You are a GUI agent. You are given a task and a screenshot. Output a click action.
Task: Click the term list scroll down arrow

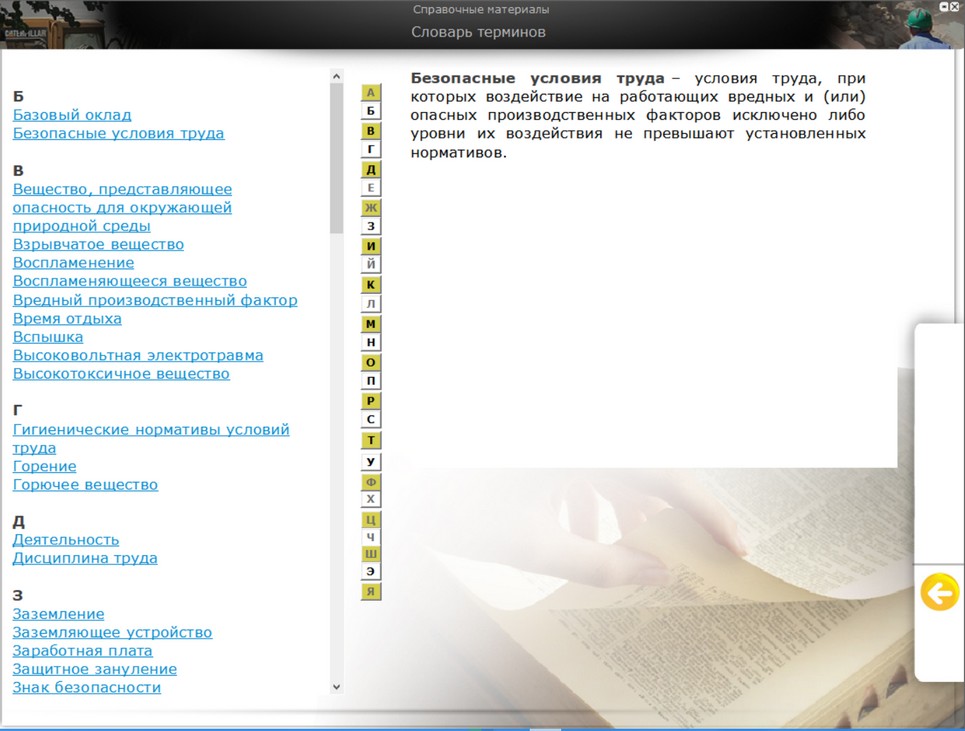click(336, 687)
